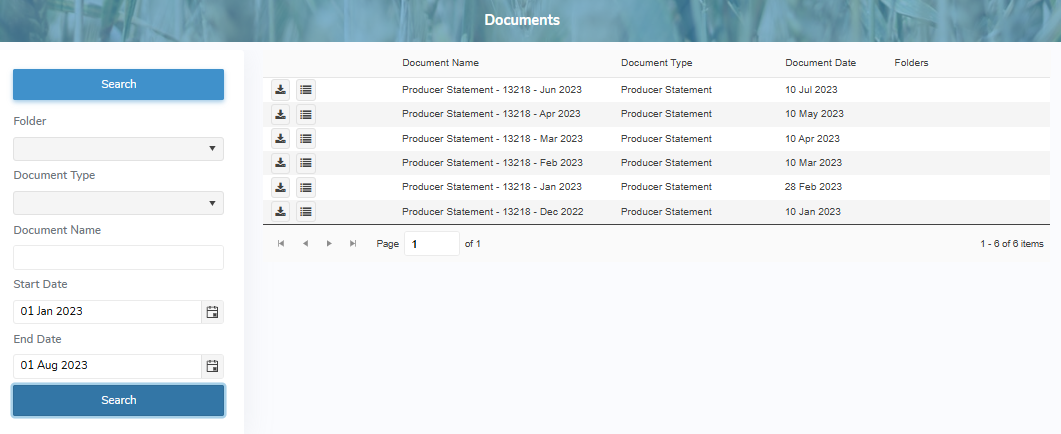The width and height of the screenshot is (1061, 434).
Task: Click the bottom Search button
Action: [118, 400]
